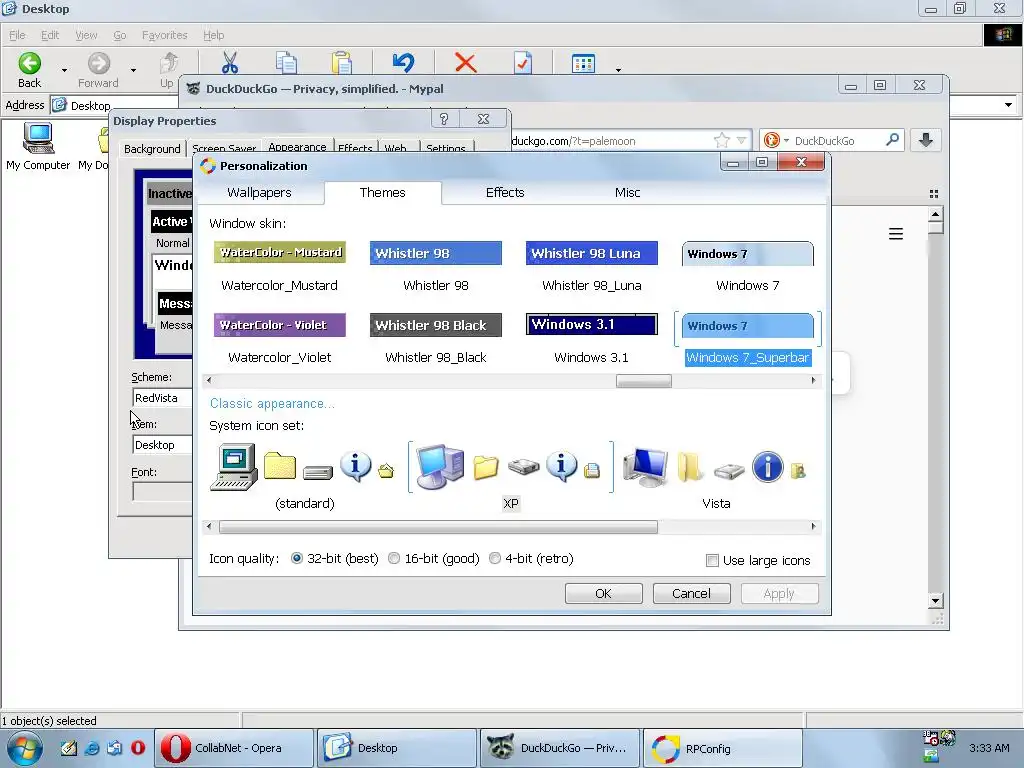
Task: Switch to DuckDuckGo taskbar button
Action: [559, 748]
